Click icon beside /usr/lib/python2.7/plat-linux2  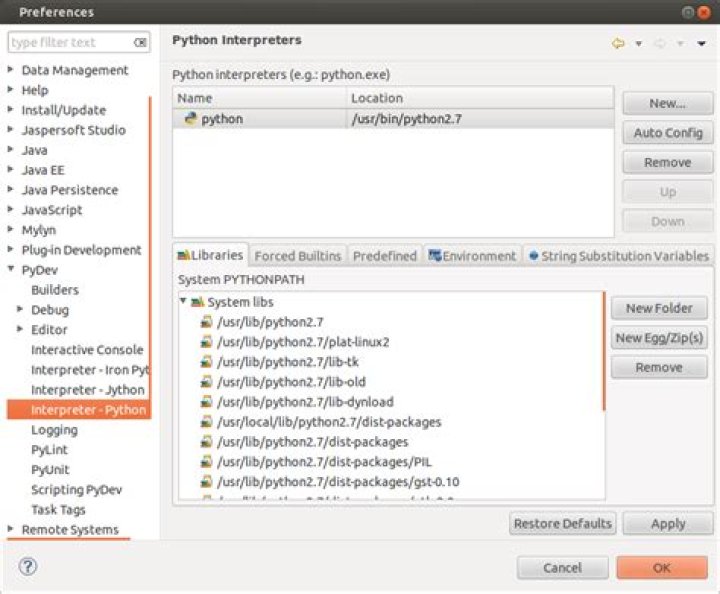click(x=206, y=342)
